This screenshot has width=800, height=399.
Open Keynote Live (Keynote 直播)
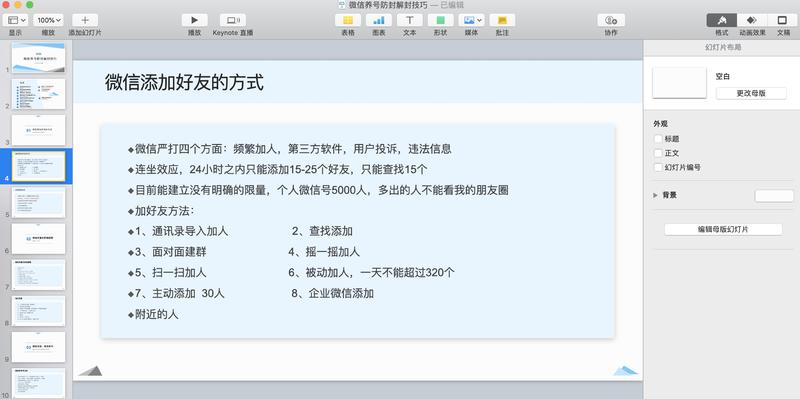tap(233, 20)
